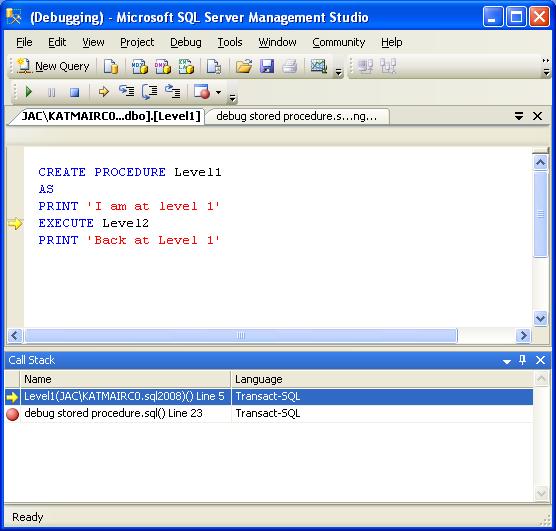Click the Open File folder icon
Viewport: 556px width, 531px height.
coord(244,66)
